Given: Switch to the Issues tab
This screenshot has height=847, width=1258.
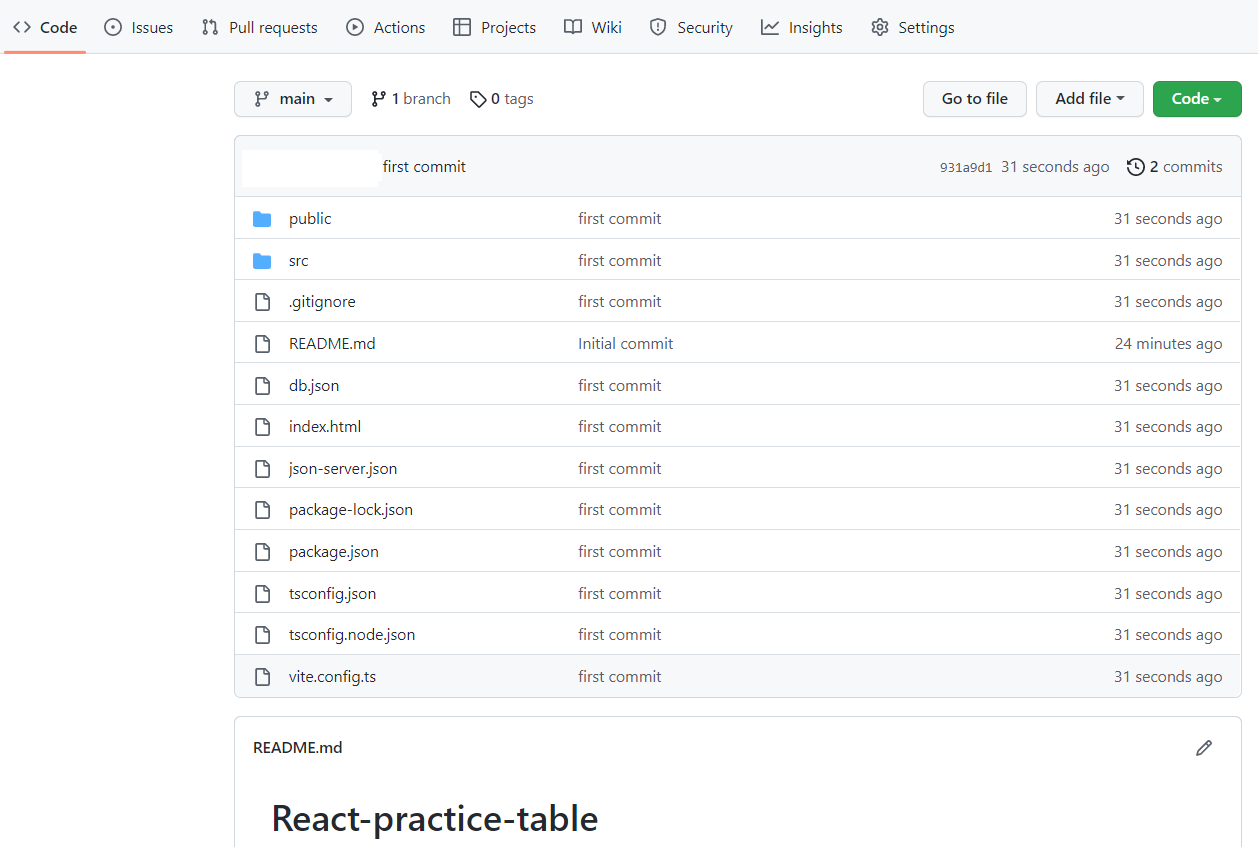Looking at the screenshot, I should point(139,27).
